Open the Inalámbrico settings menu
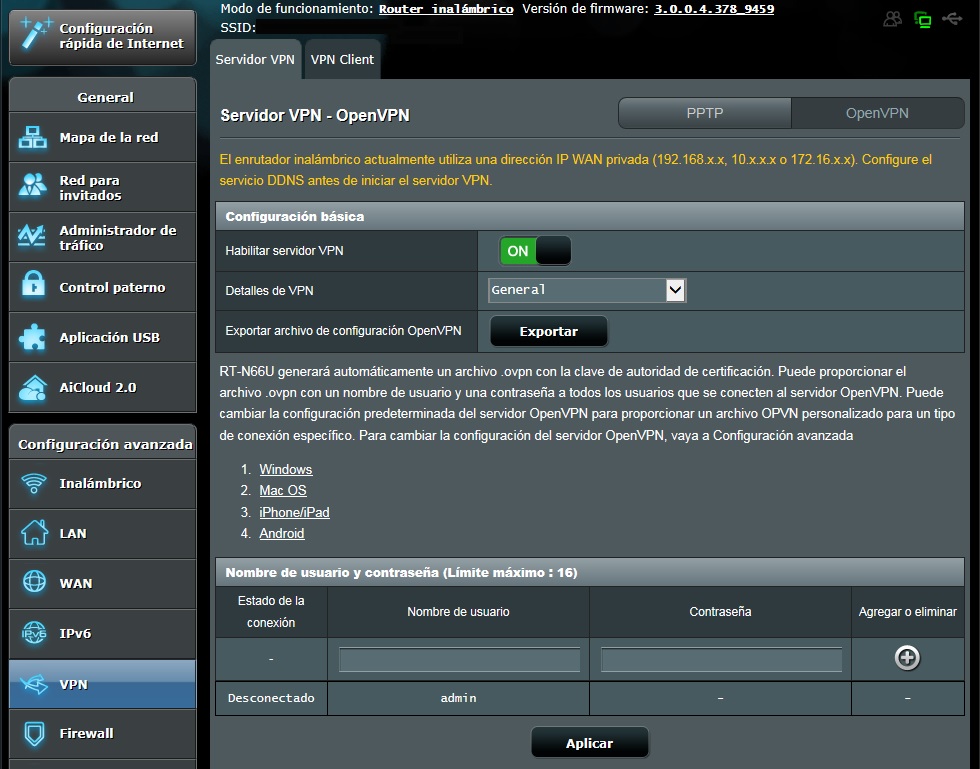The image size is (980, 769). [x=103, y=483]
